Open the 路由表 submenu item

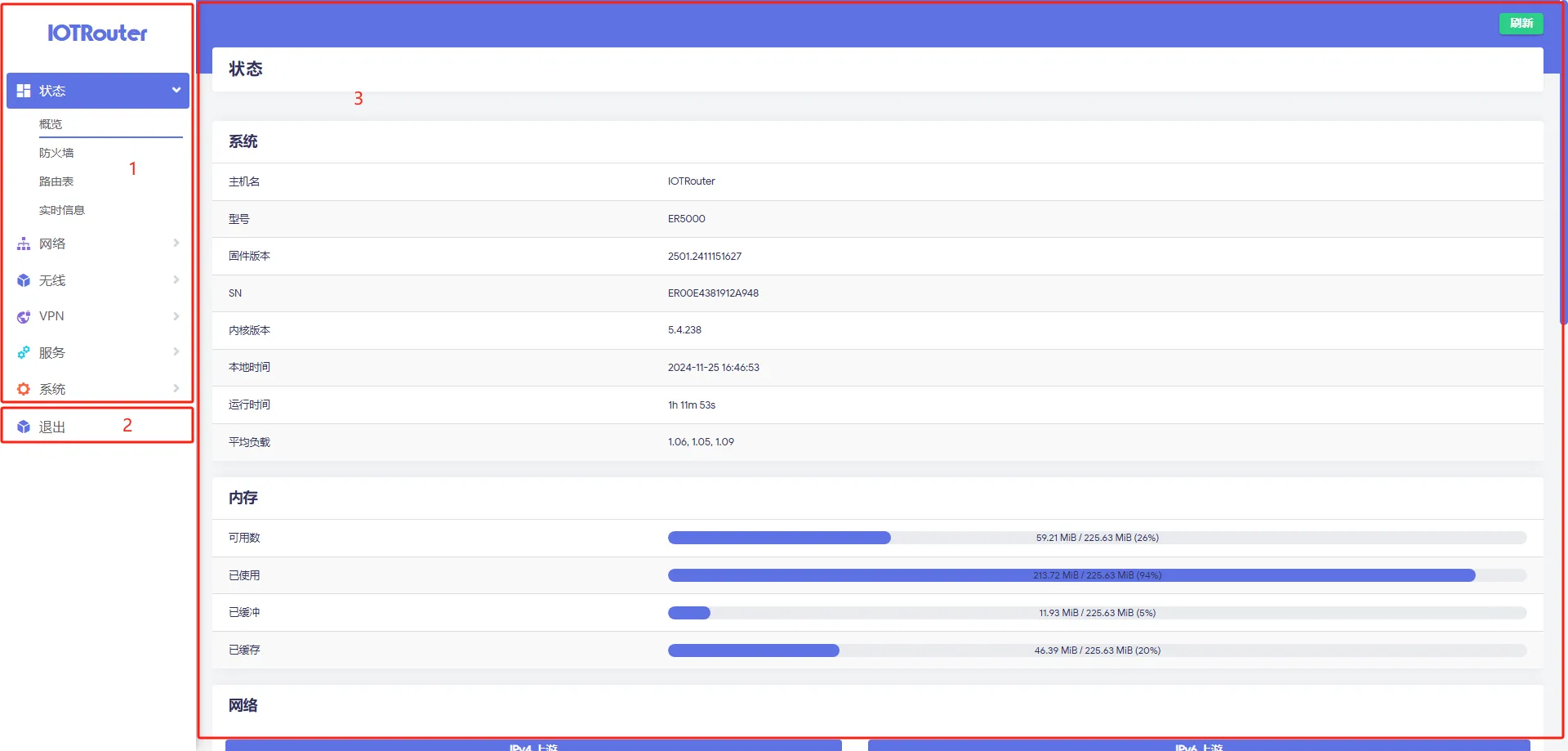click(x=56, y=181)
